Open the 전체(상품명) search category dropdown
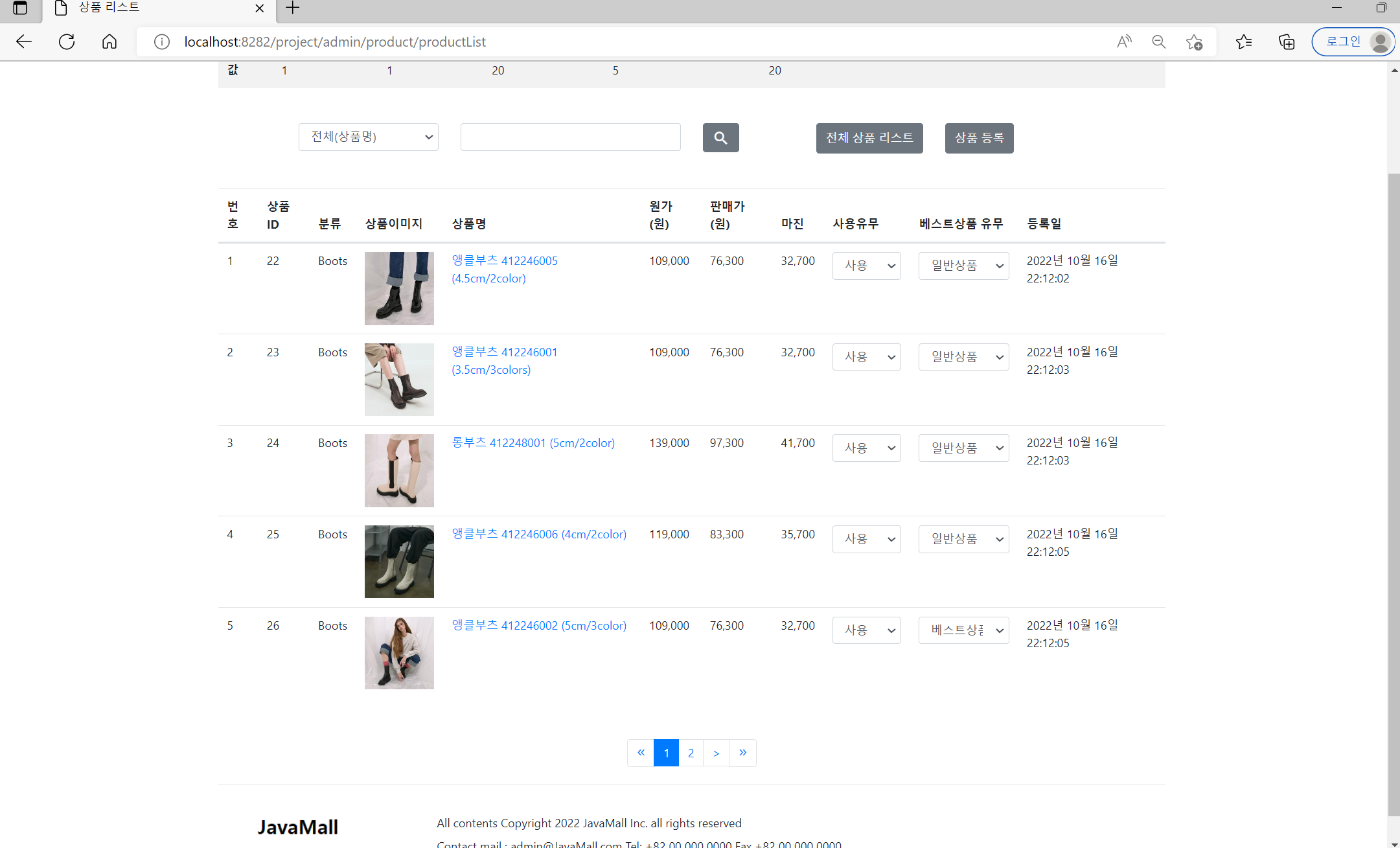1400x848 pixels. coord(368,137)
